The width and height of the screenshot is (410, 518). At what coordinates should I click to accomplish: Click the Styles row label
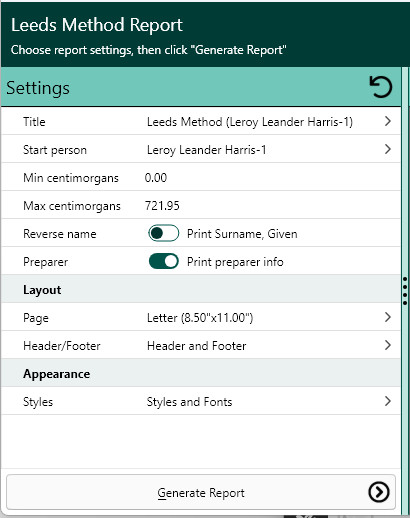click(38, 402)
